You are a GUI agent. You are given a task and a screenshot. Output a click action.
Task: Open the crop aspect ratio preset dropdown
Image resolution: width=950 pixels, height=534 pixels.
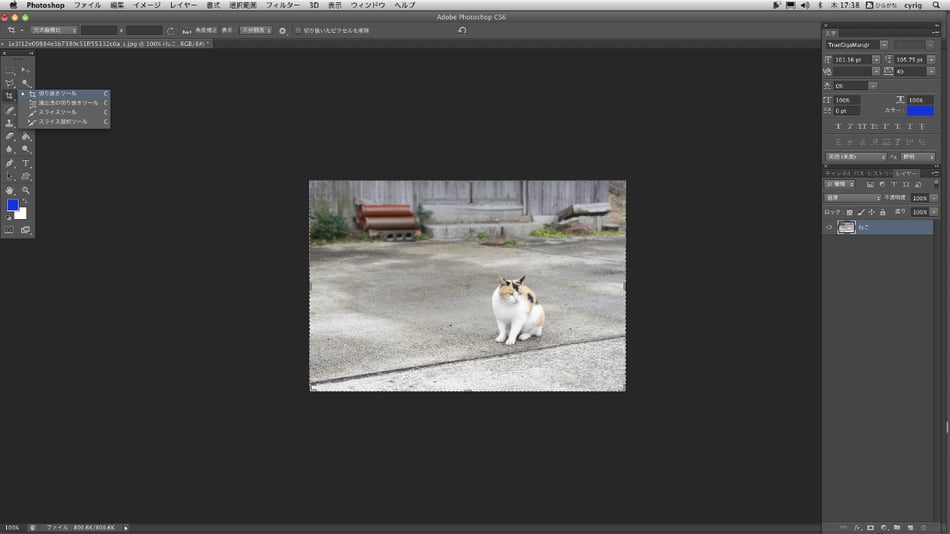52,31
